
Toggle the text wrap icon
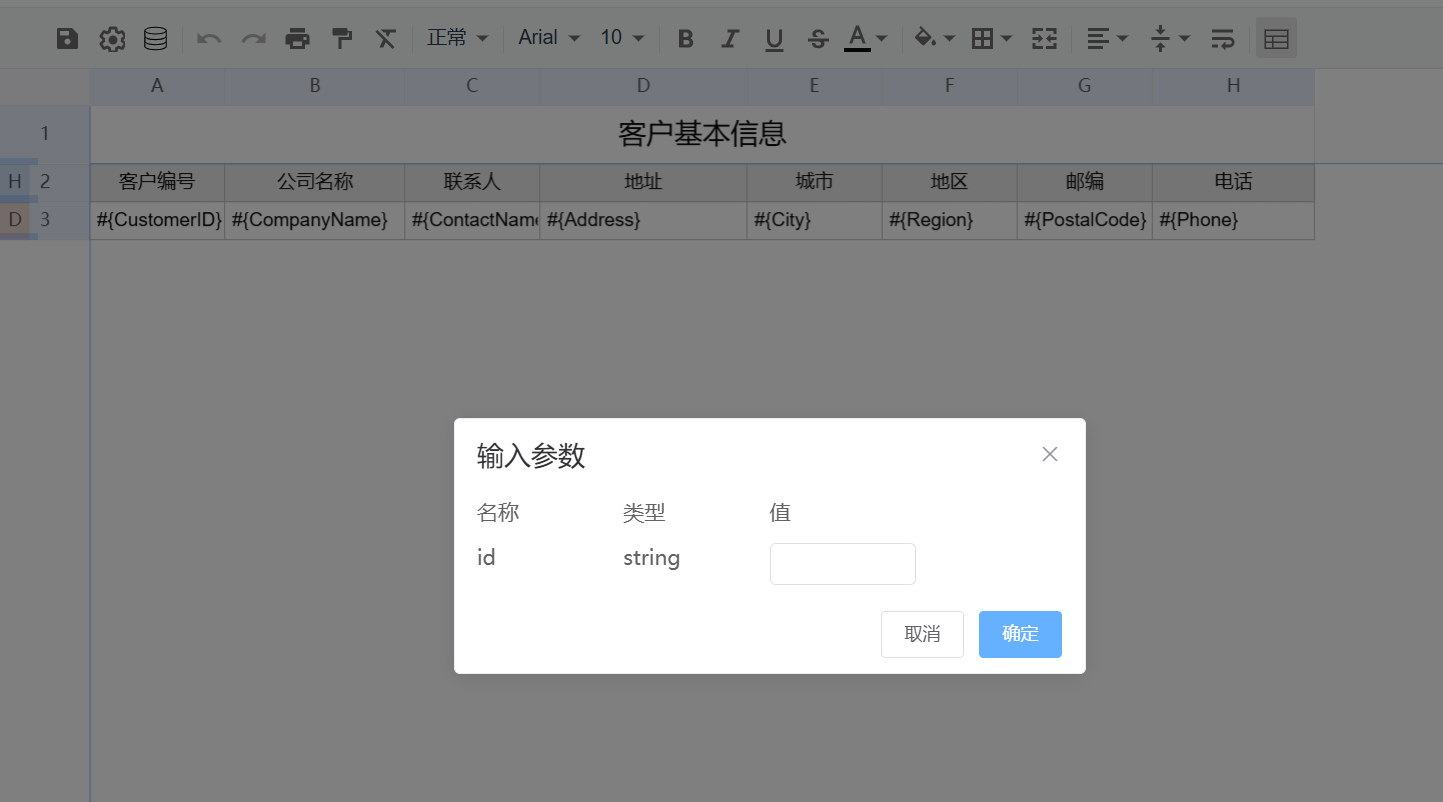pos(1222,39)
